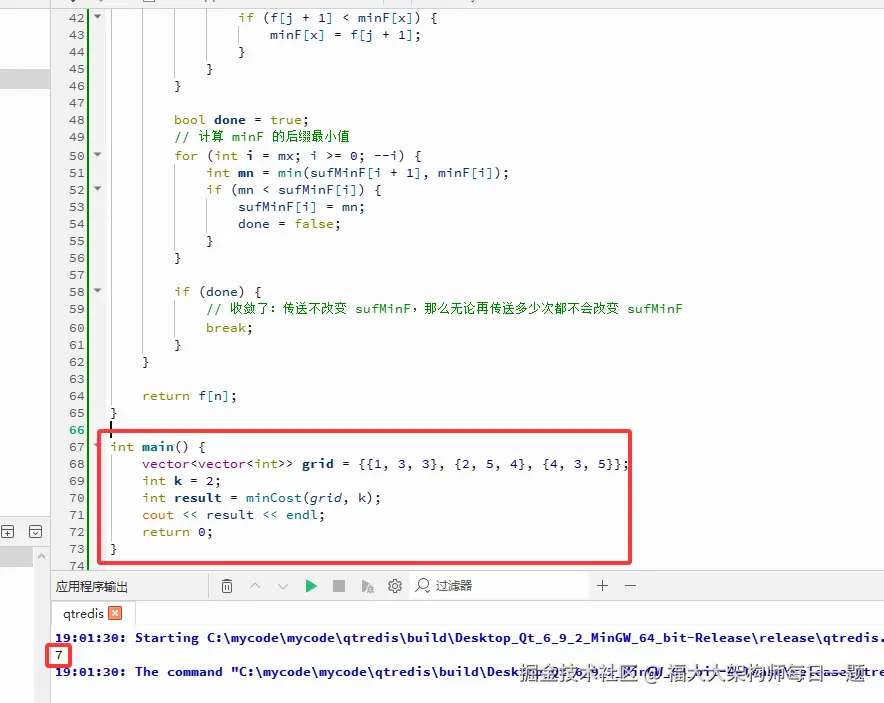Collapse the if (done) block at line 58
Image resolution: width=884 pixels, height=703 pixels.
(x=98, y=290)
